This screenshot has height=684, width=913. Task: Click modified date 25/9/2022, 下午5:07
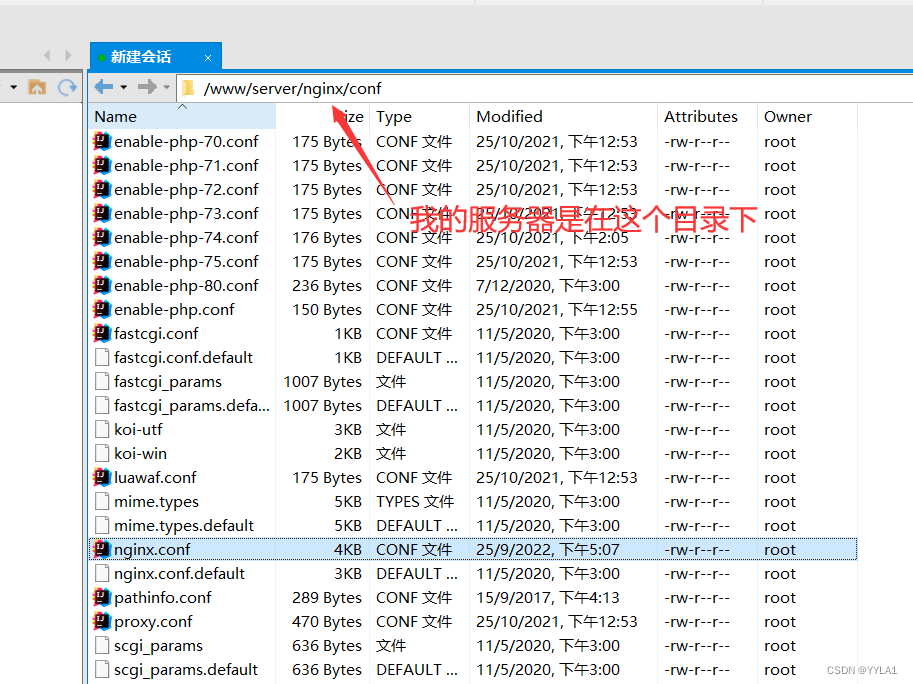[547, 550]
